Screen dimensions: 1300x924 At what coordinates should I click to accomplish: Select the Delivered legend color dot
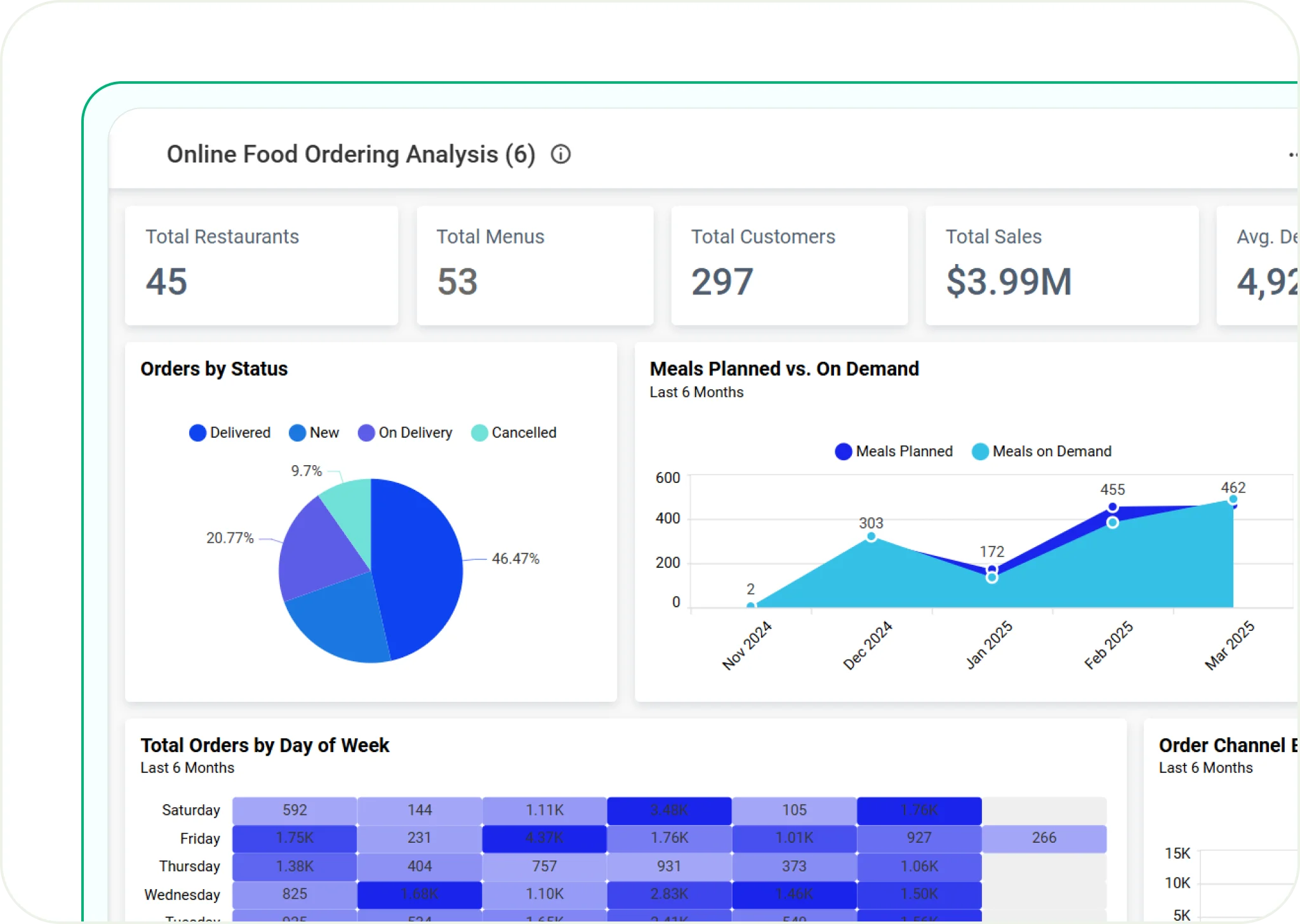(197, 432)
